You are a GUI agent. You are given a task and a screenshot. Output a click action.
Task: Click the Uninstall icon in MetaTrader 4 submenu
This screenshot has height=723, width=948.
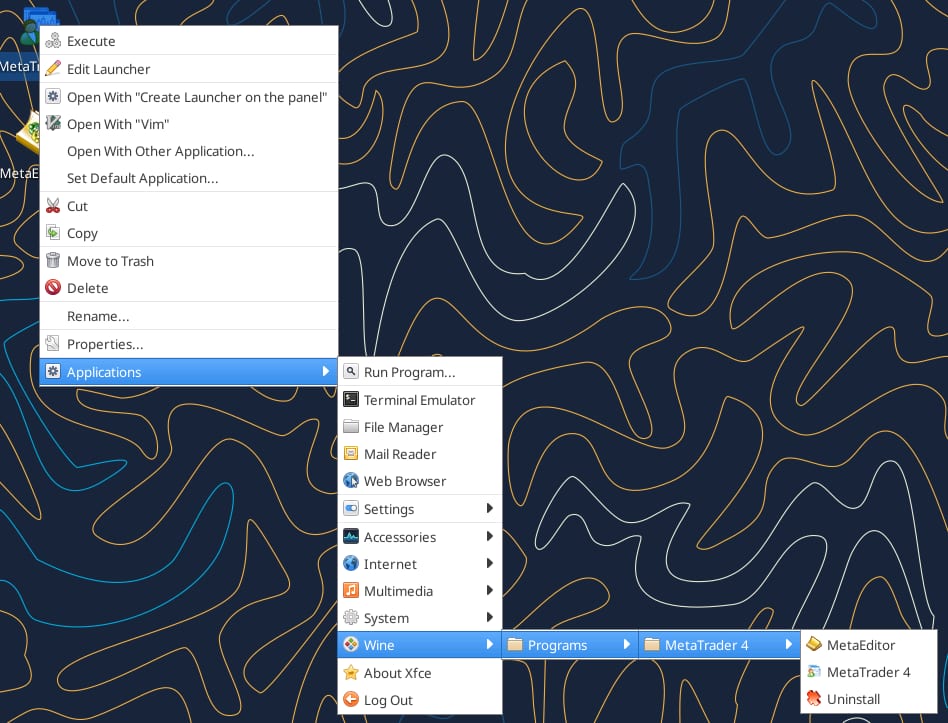coord(815,699)
